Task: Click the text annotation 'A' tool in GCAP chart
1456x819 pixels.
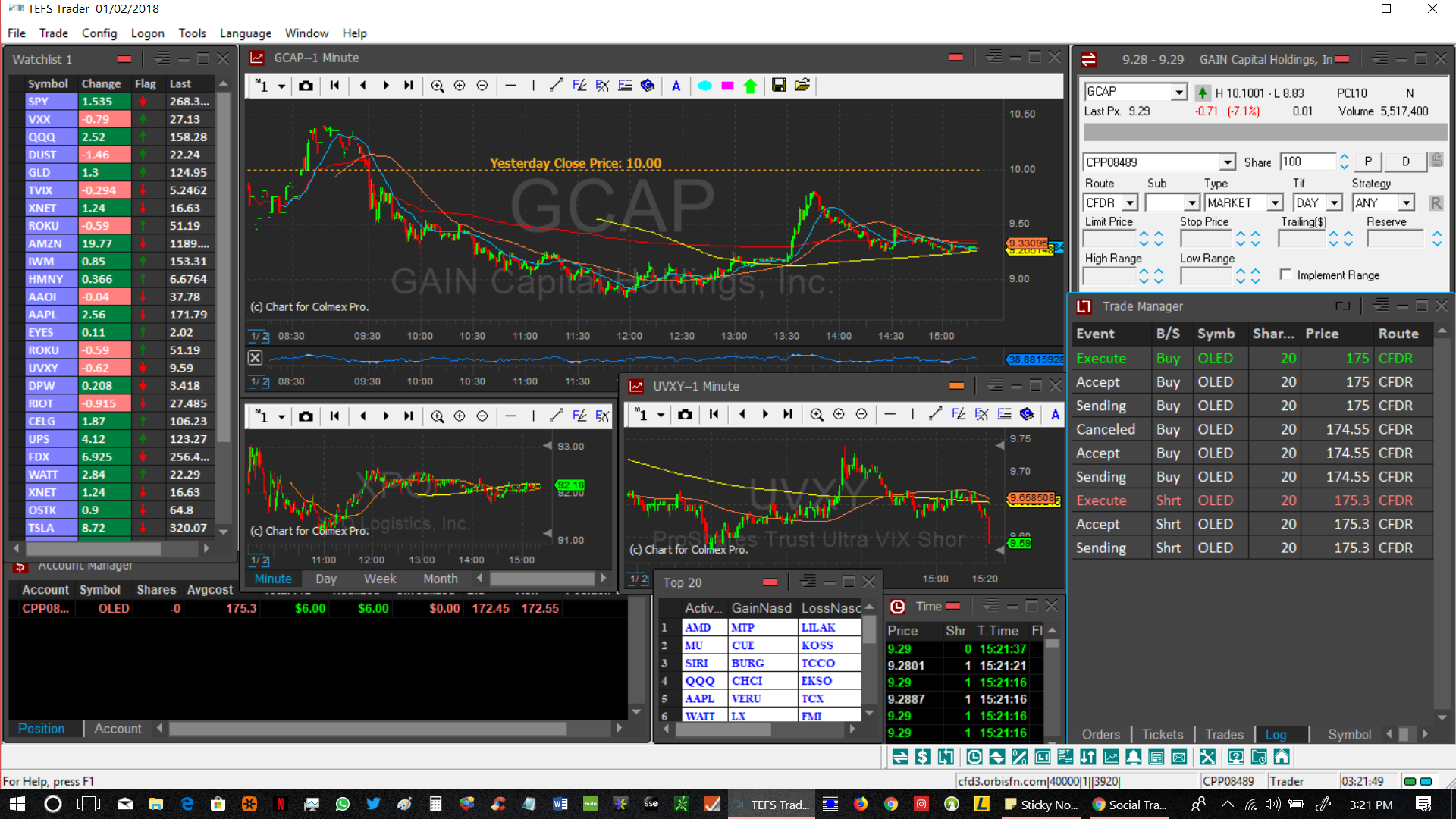Action: tap(676, 86)
